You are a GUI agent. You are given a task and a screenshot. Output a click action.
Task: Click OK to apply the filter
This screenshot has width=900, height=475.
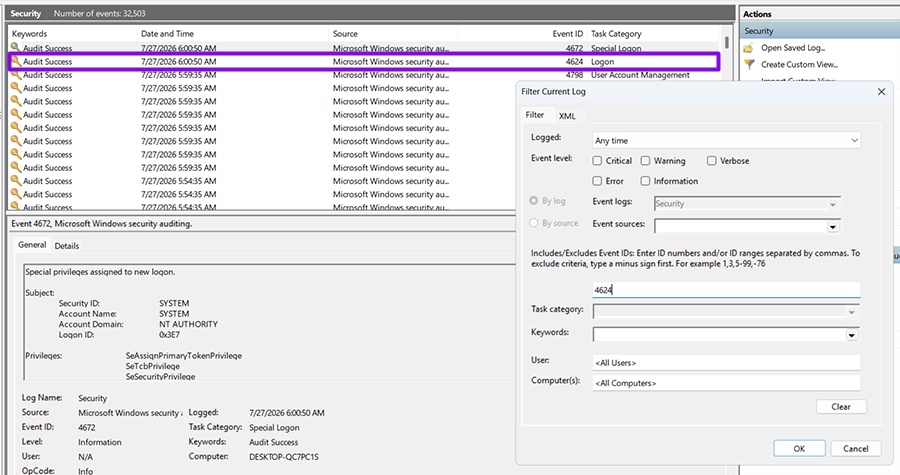[x=799, y=449]
